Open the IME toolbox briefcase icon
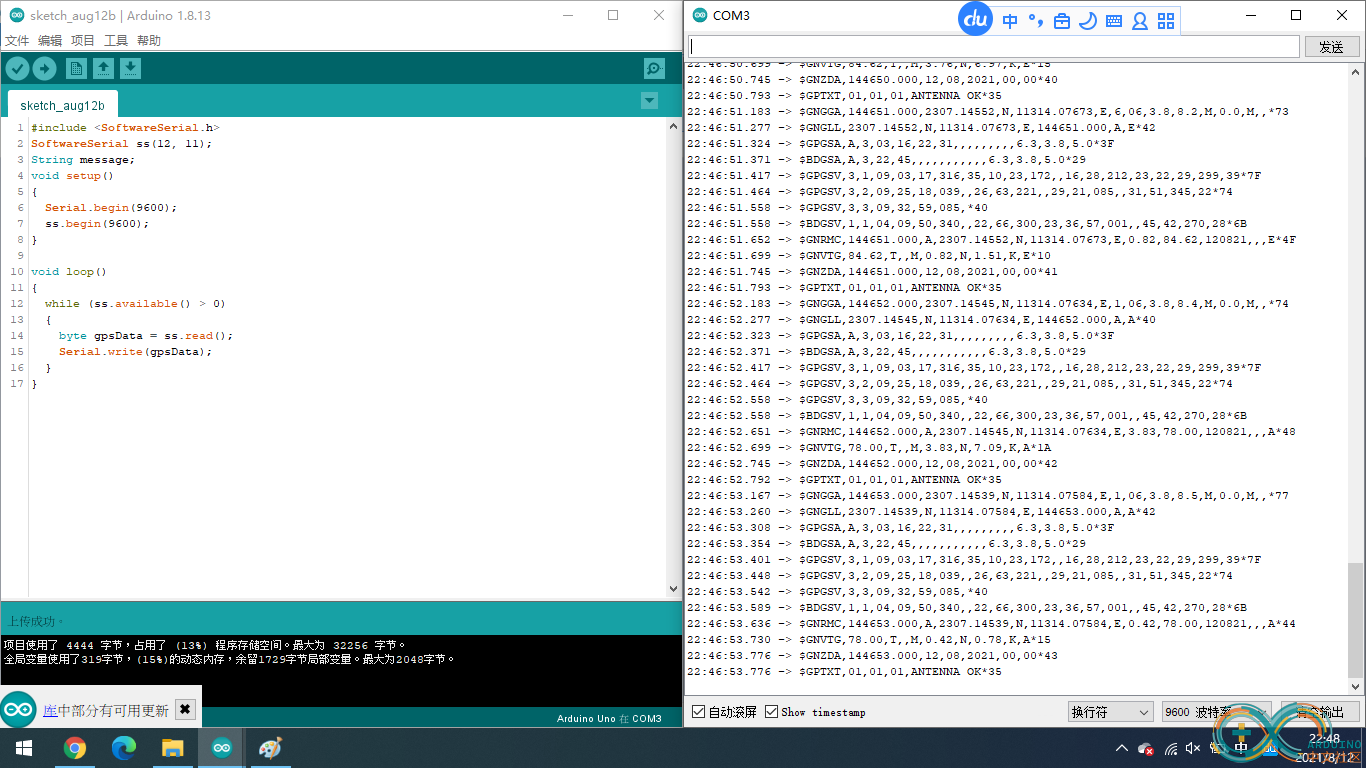 click(x=1062, y=21)
